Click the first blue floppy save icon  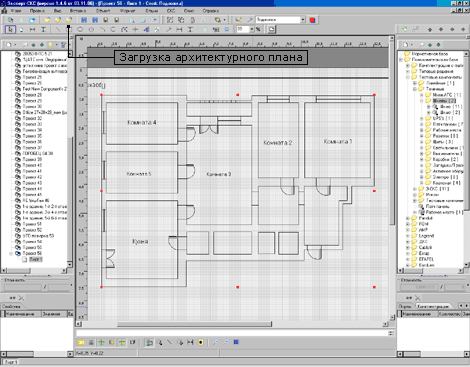click(x=84, y=20)
